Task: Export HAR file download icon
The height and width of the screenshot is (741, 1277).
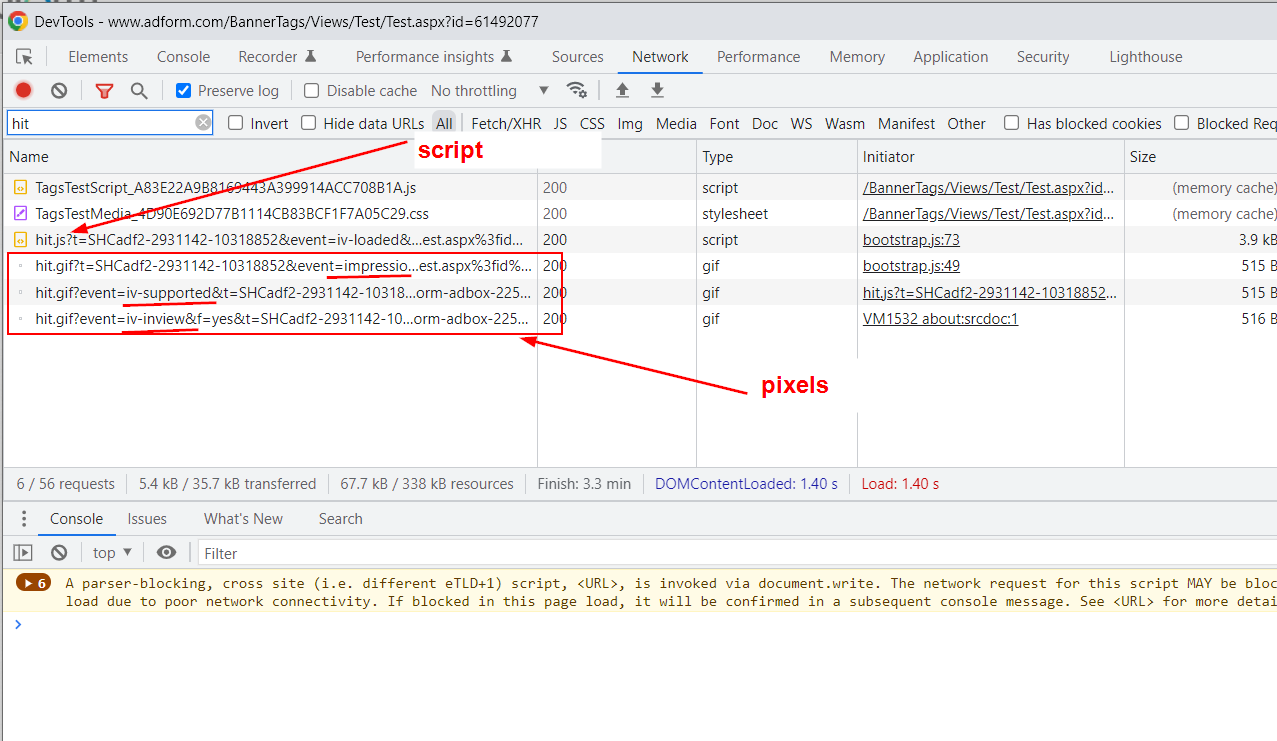Action: [x=657, y=90]
